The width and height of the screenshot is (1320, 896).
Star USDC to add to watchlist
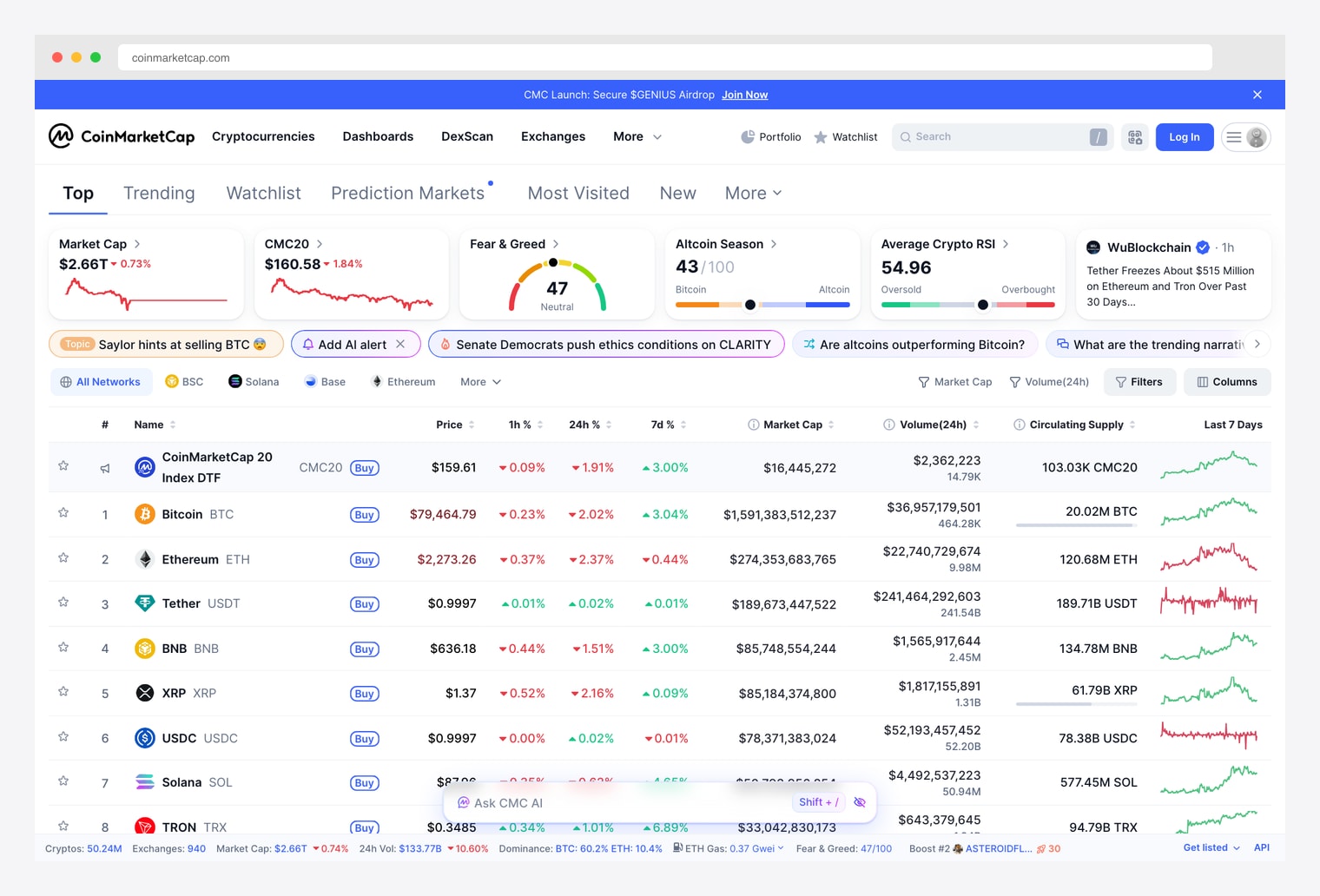pyautogui.click(x=63, y=736)
